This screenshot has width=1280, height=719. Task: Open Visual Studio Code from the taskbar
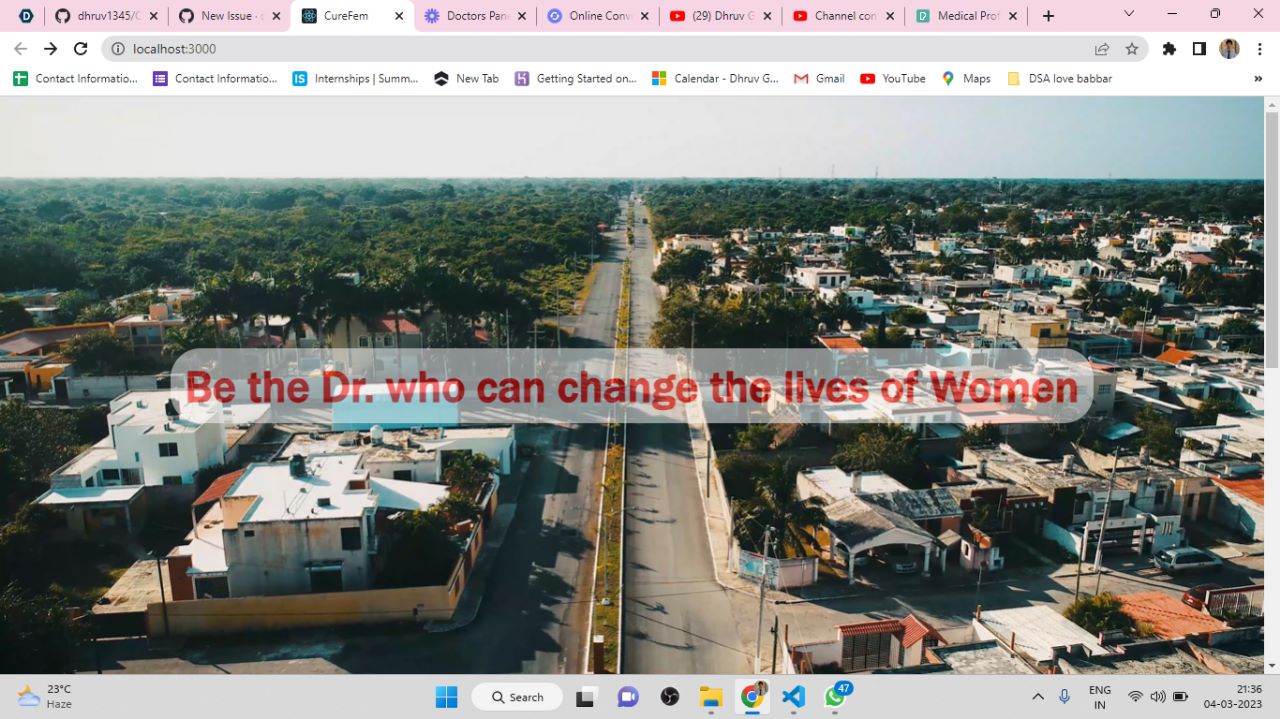(x=793, y=697)
